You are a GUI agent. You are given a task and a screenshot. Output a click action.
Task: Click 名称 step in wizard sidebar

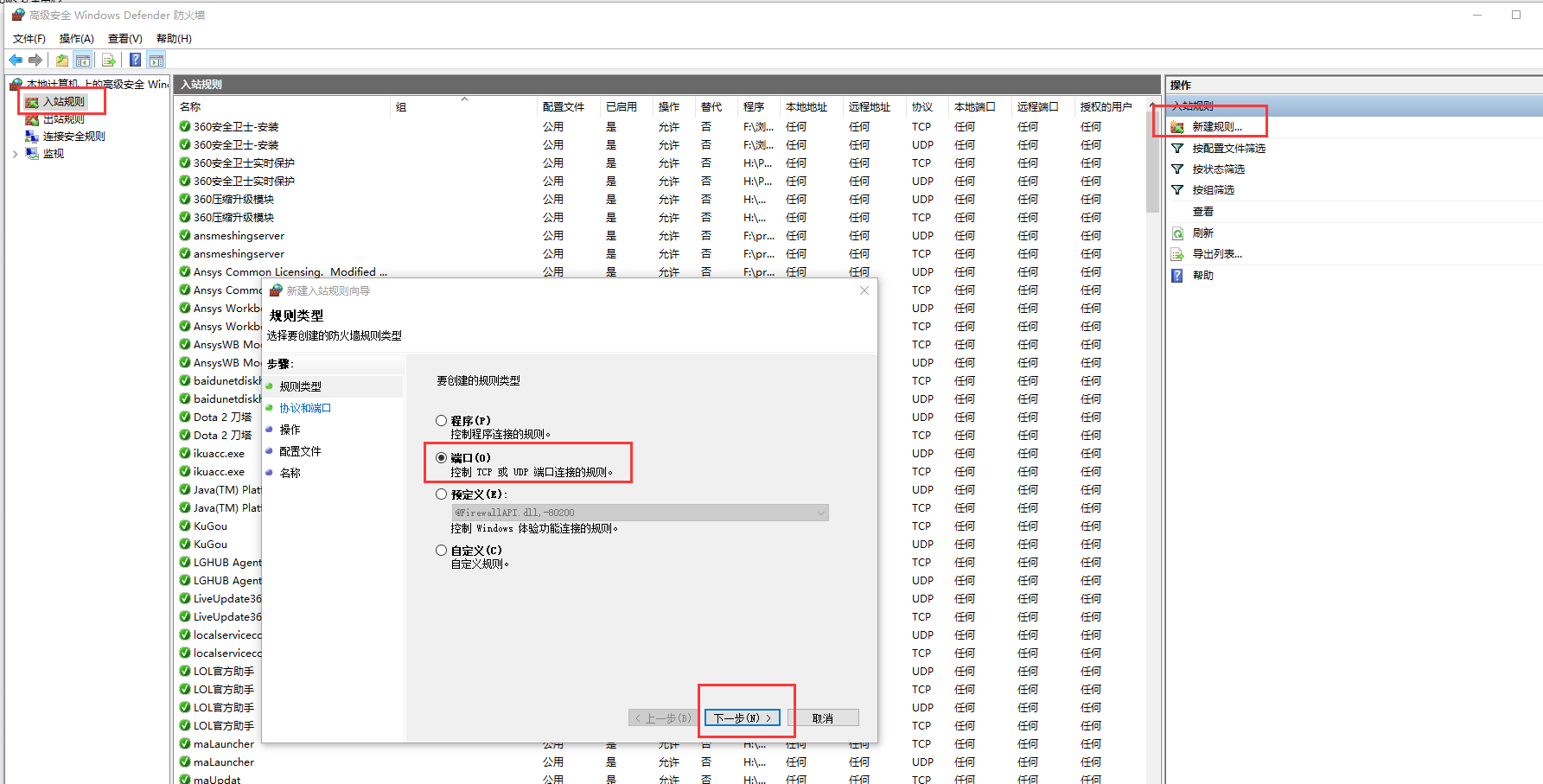pyautogui.click(x=290, y=473)
